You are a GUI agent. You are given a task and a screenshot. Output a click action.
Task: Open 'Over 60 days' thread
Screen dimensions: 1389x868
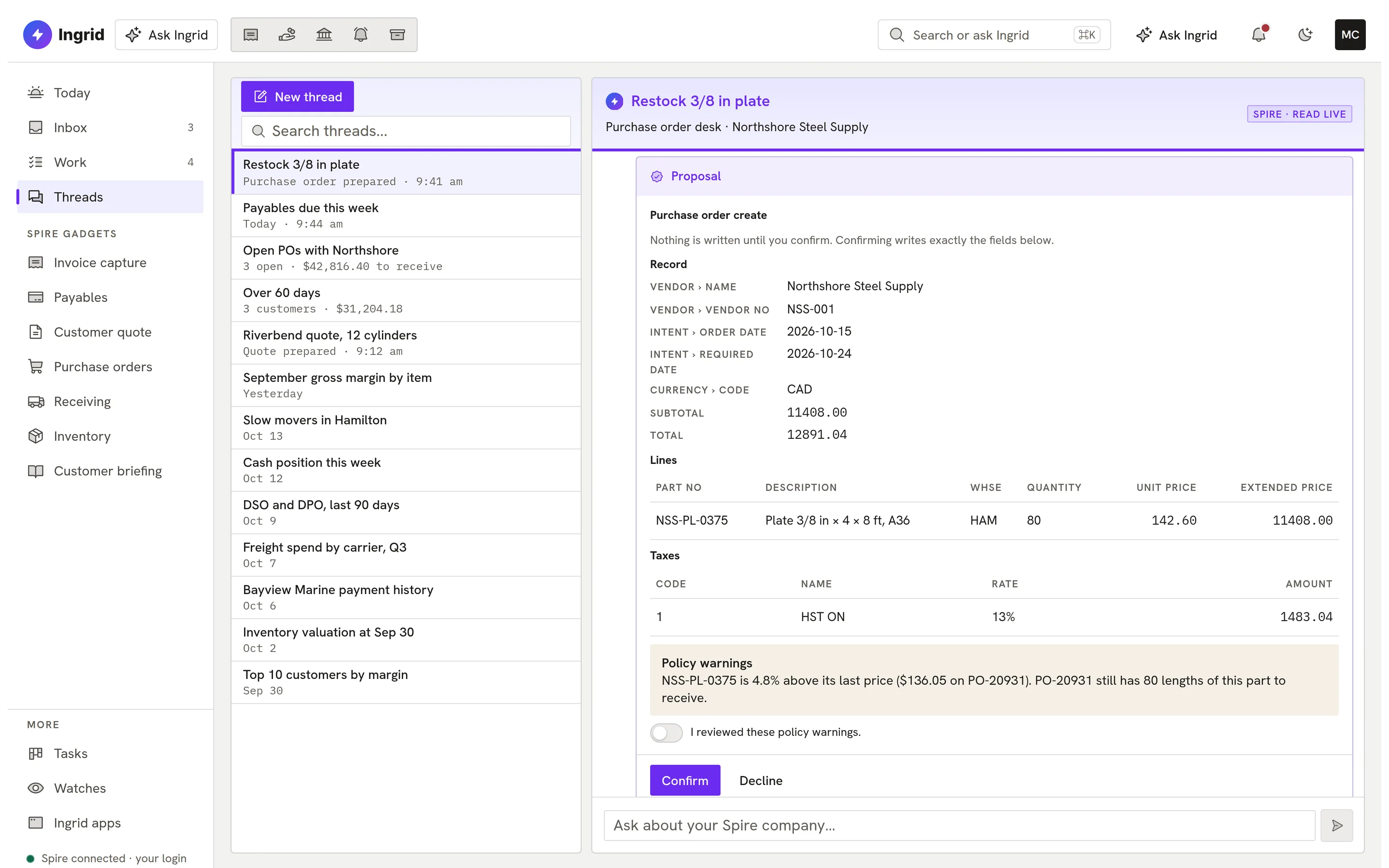coord(406,301)
